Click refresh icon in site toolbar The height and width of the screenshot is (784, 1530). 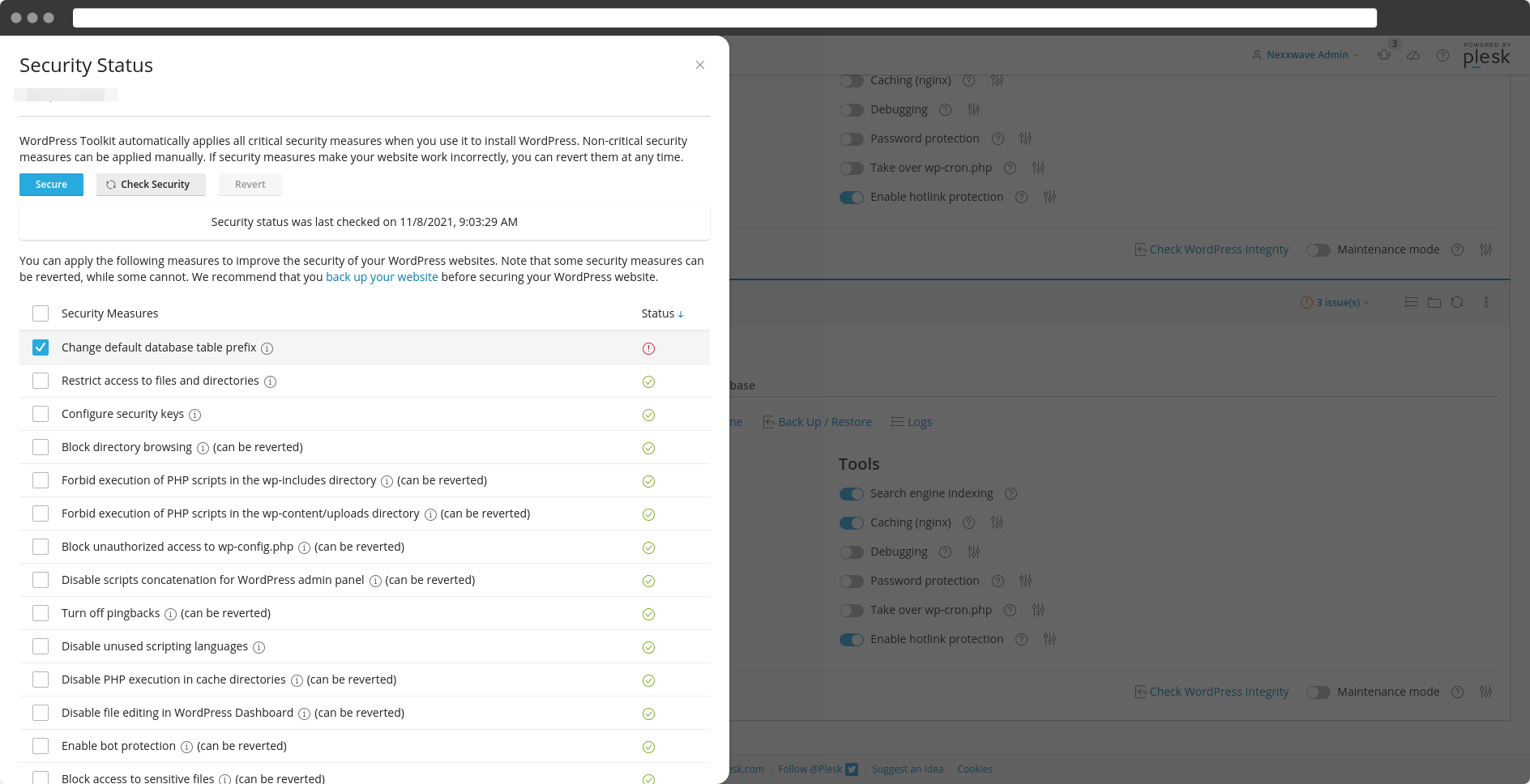point(1457,302)
